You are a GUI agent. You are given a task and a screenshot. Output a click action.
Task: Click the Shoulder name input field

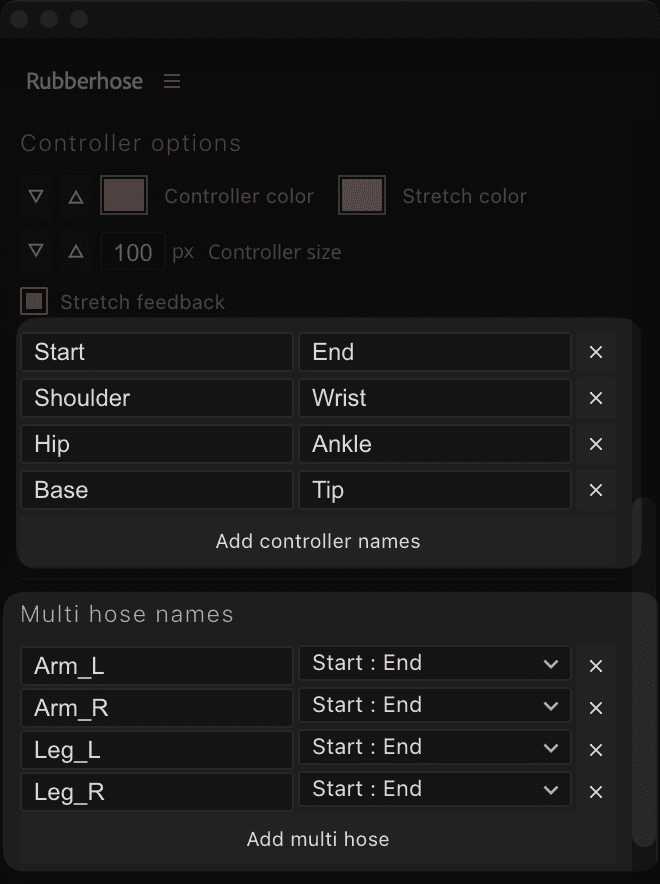(156, 398)
